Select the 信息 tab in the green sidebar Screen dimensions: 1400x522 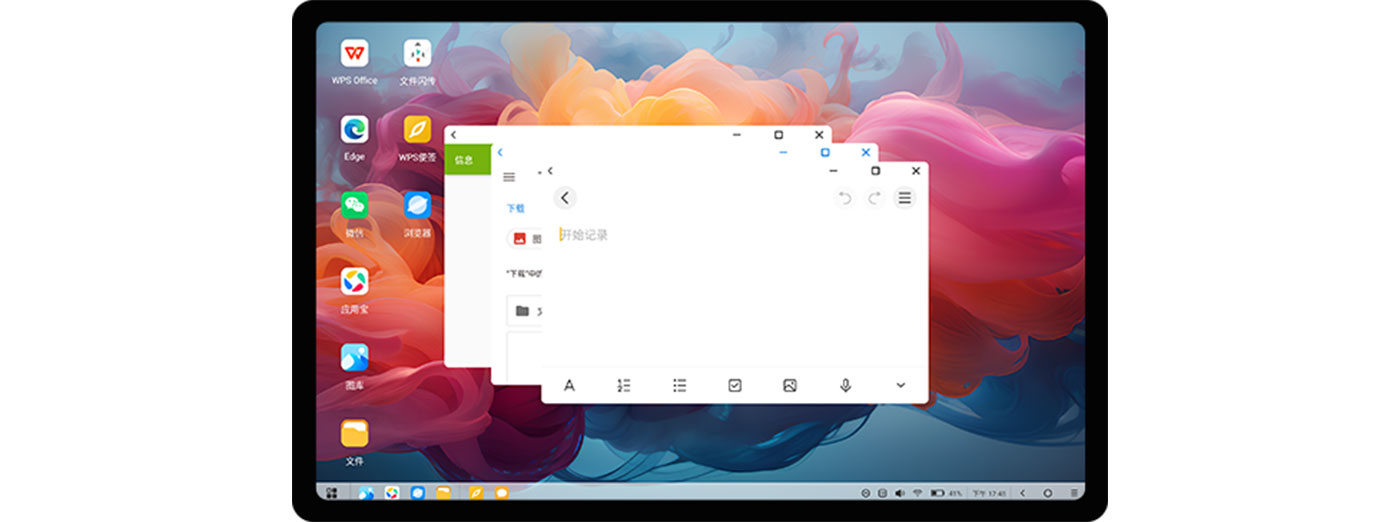465,160
